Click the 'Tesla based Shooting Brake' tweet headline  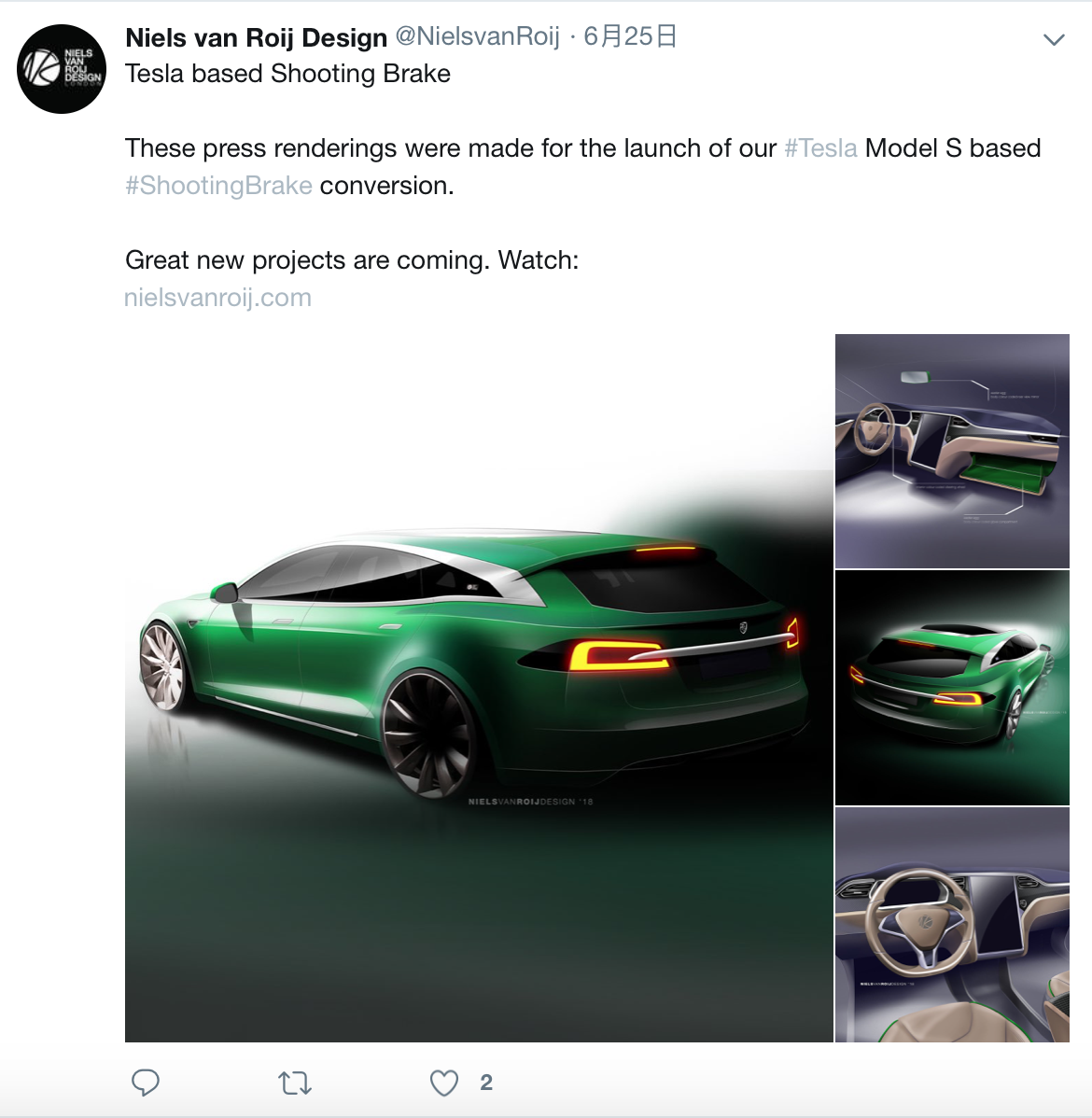[288, 74]
